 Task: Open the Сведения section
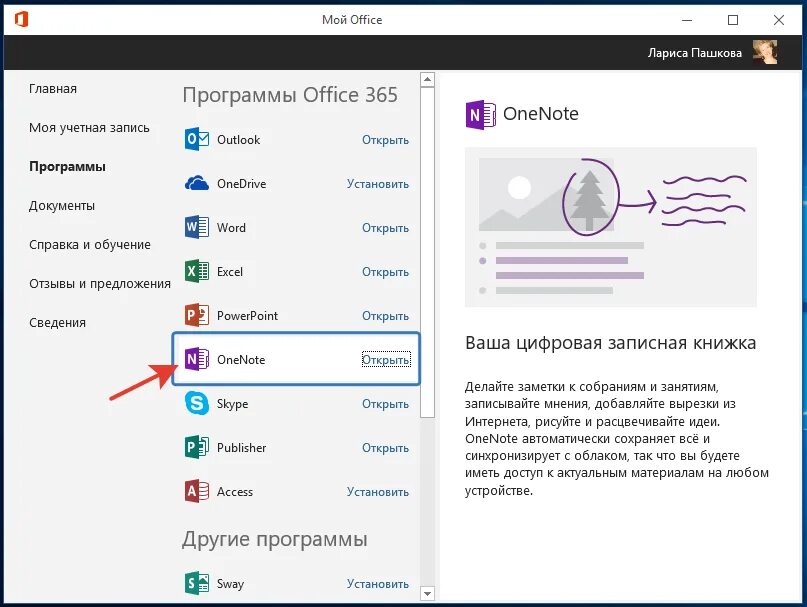[x=57, y=322]
